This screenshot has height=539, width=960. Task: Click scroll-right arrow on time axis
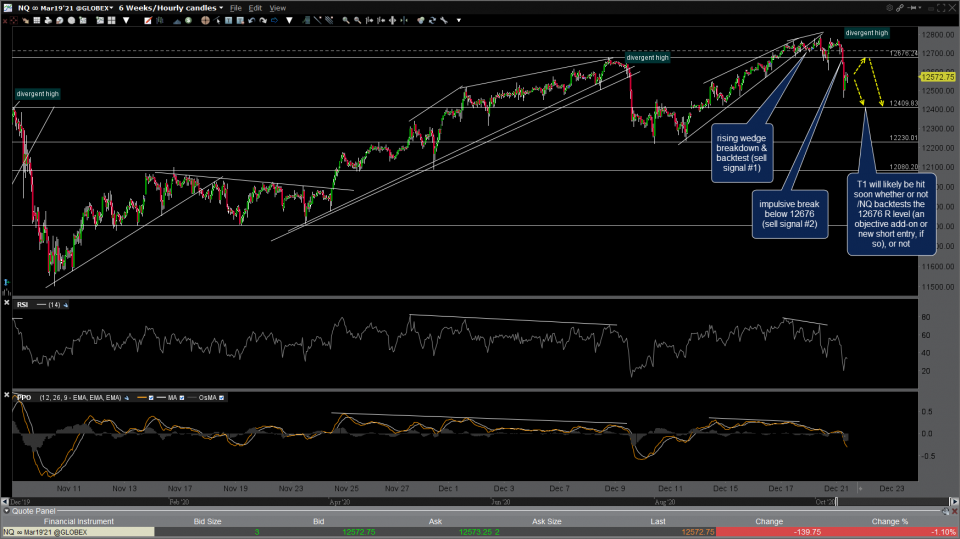coord(954,502)
